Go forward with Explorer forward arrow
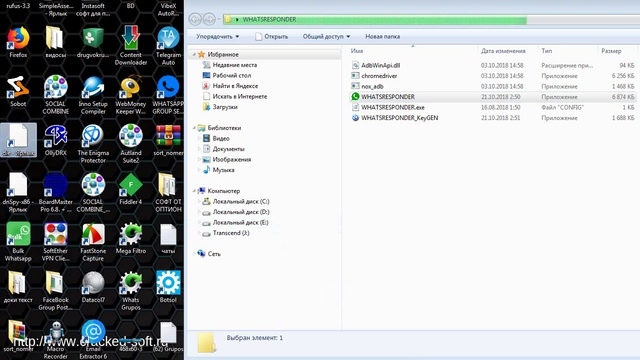640x360 pixels. pos(209,19)
